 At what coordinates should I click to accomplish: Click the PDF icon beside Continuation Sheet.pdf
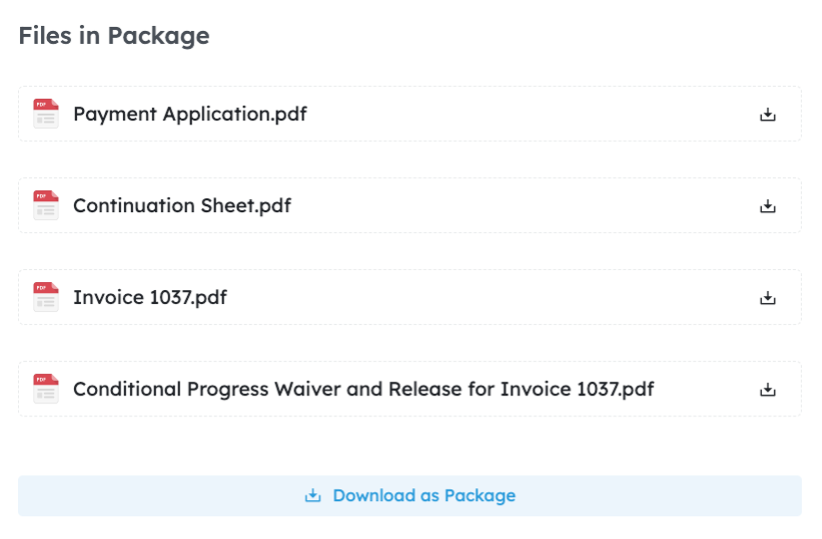click(x=46, y=206)
